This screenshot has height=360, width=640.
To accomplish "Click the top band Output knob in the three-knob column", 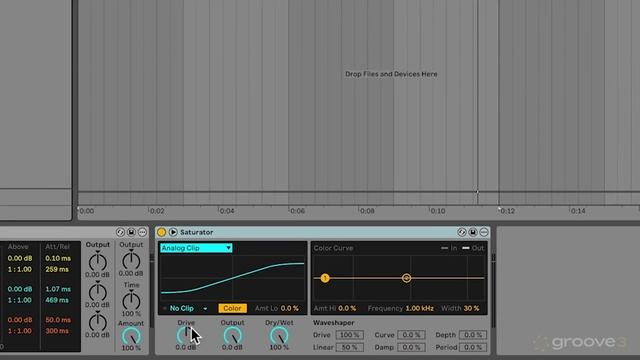I will tap(98, 262).
